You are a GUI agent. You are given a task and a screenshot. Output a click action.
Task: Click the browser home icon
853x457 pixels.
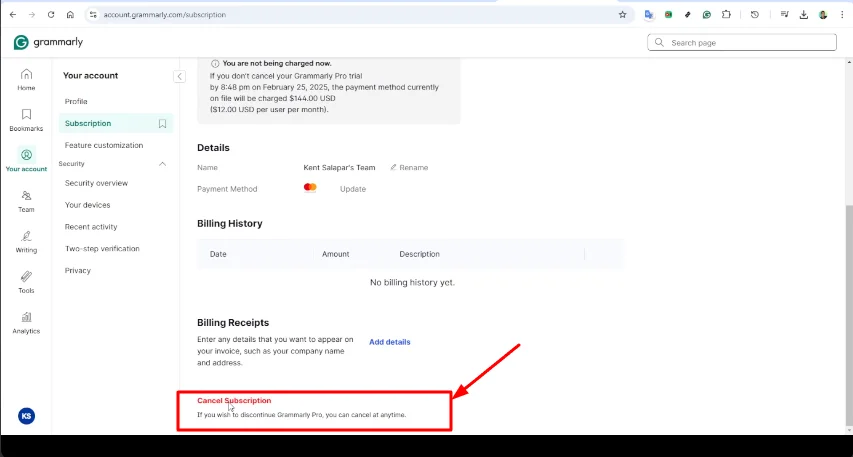pyautogui.click(x=70, y=15)
